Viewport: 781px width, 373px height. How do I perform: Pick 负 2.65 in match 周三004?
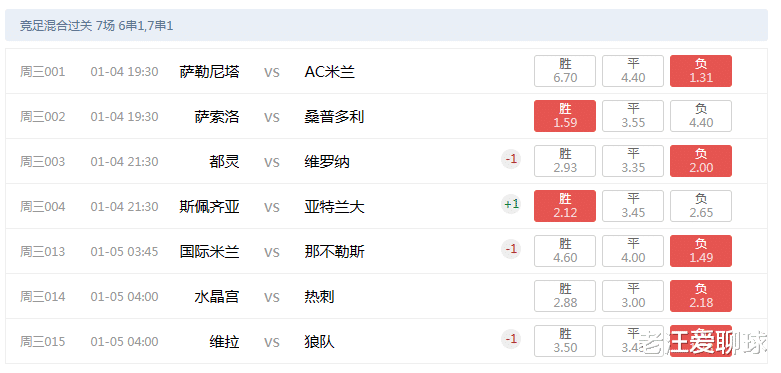[701, 206]
